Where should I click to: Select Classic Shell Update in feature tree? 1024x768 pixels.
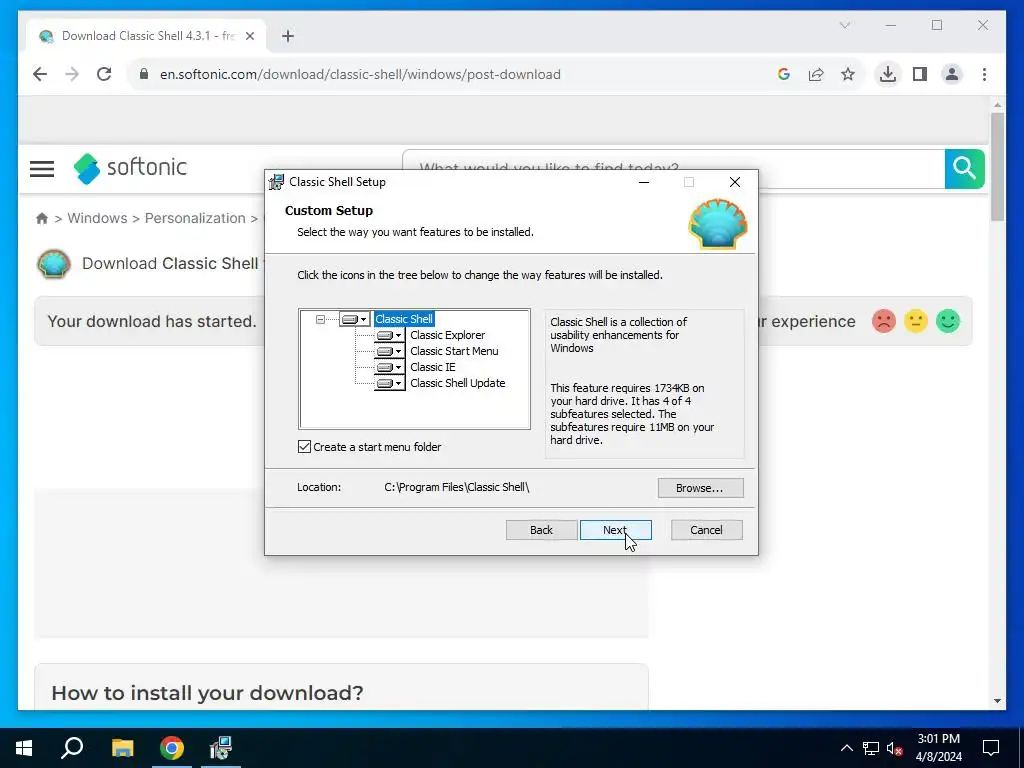(457, 383)
